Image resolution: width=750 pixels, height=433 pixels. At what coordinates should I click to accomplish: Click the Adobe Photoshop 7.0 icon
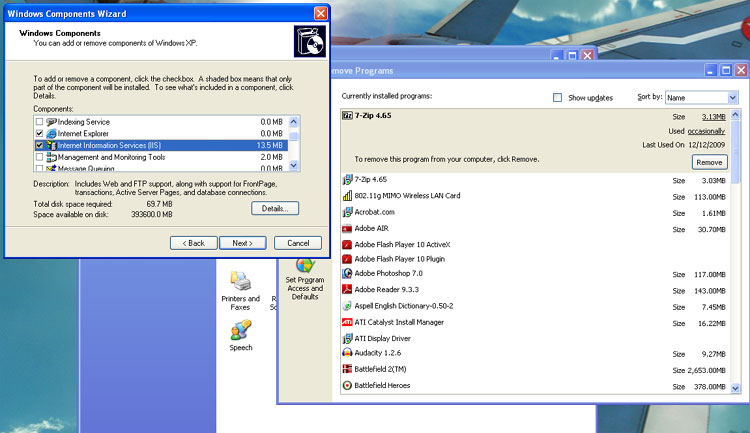tap(347, 273)
